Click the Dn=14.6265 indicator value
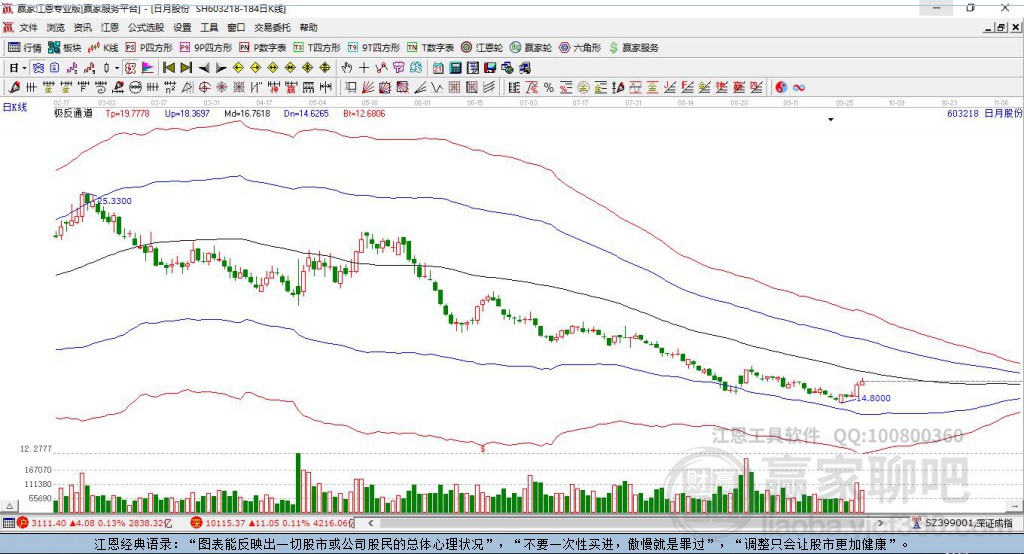 (306, 114)
